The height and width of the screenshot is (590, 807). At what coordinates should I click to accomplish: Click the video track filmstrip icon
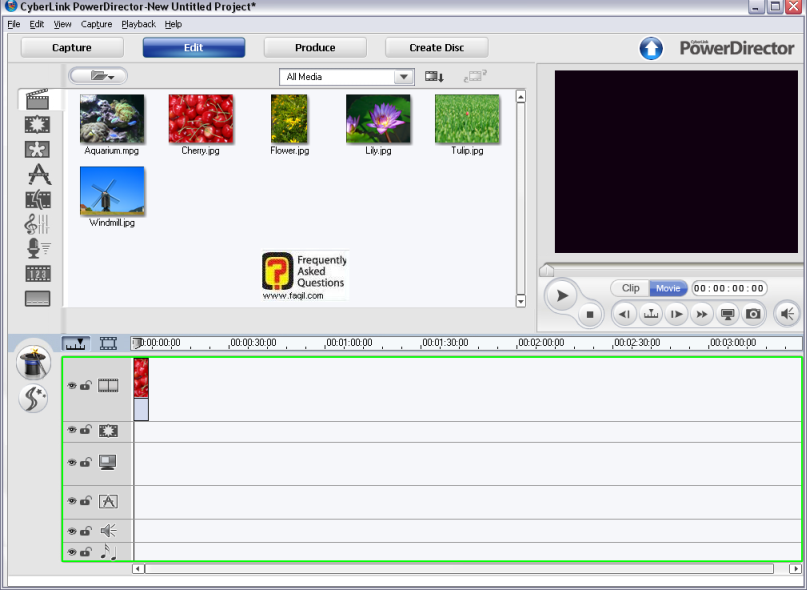pos(108,386)
